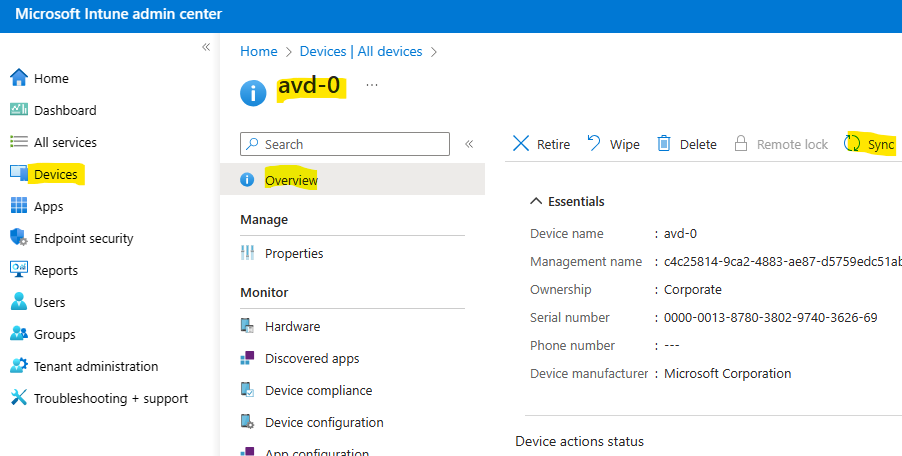Select Overview in the device menu

(x=352, y=180)
